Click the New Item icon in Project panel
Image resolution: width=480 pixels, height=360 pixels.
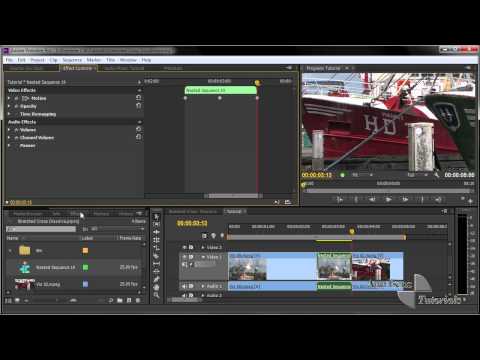[129, 300]
